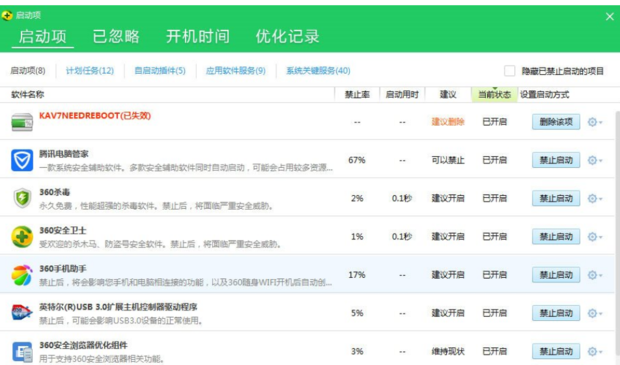This screenshot has width=620, height=365.
Task: Sort by the 软件名称 column header
Action: click(x=28, y=95)
